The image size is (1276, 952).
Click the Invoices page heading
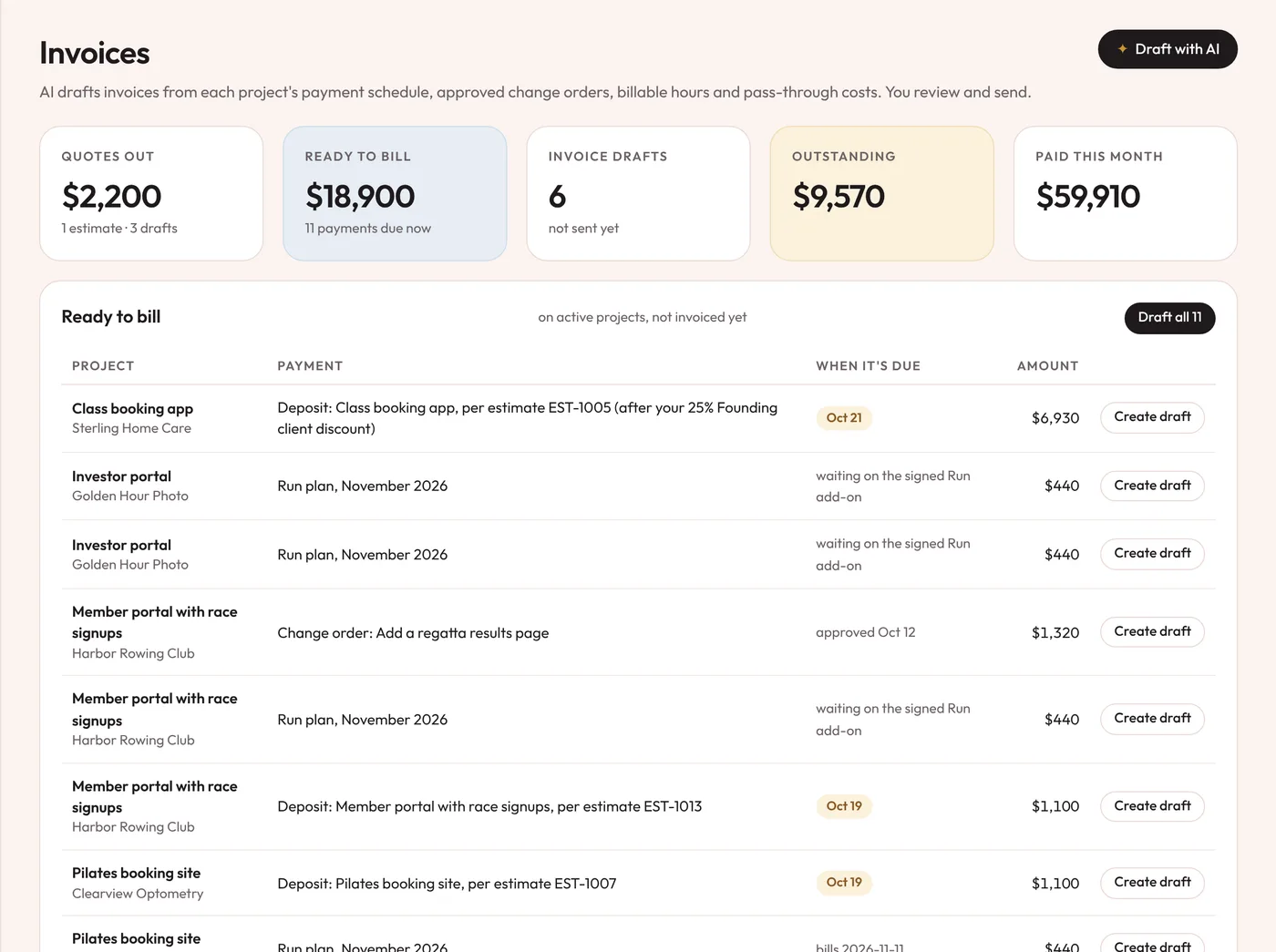[x=95, y=53]
